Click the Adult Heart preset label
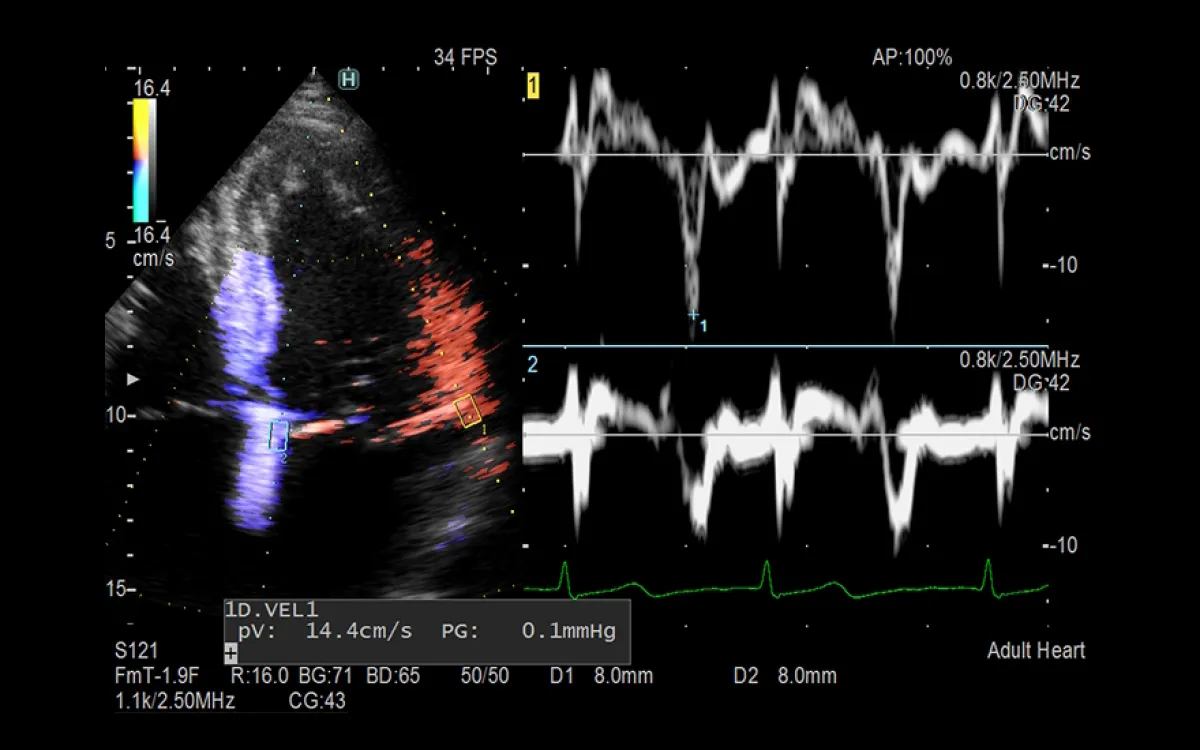1200x750 pixels. pos(1036,651)
